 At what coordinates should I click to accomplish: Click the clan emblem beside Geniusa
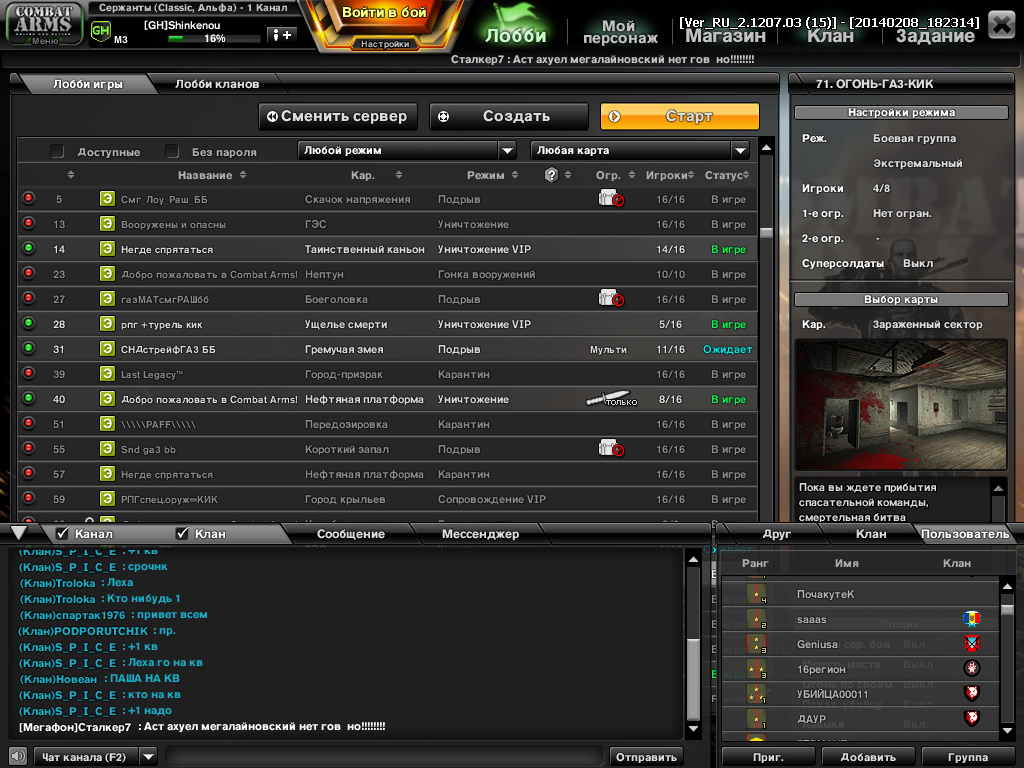tap(972, 644)
